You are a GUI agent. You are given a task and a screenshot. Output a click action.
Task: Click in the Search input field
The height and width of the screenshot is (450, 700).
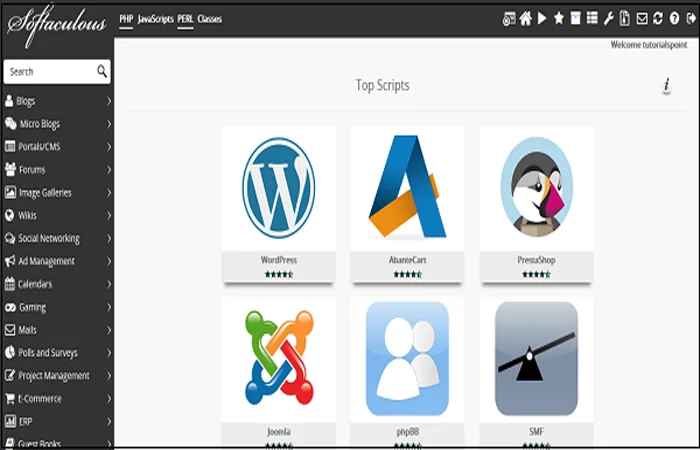50,72
